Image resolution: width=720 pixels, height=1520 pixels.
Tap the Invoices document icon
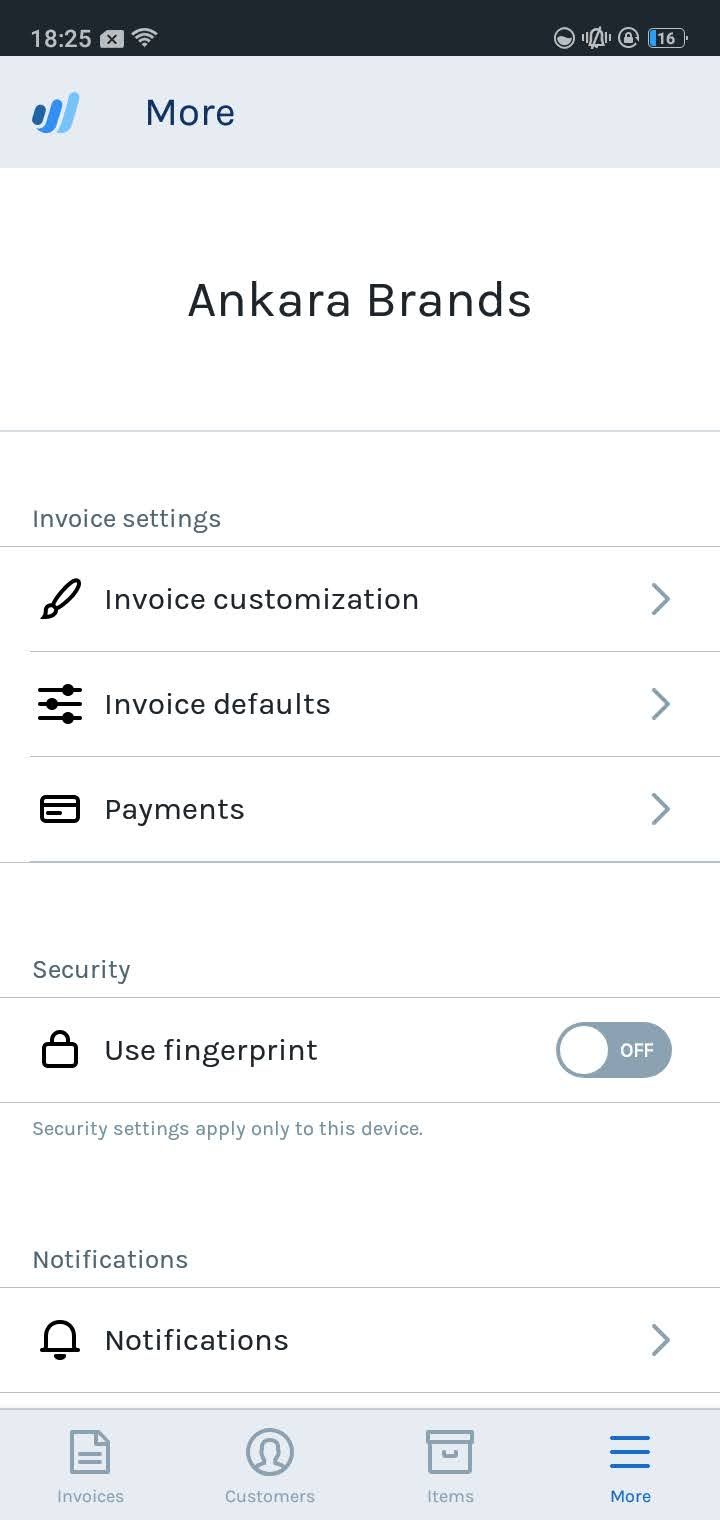pos(90,1452)
